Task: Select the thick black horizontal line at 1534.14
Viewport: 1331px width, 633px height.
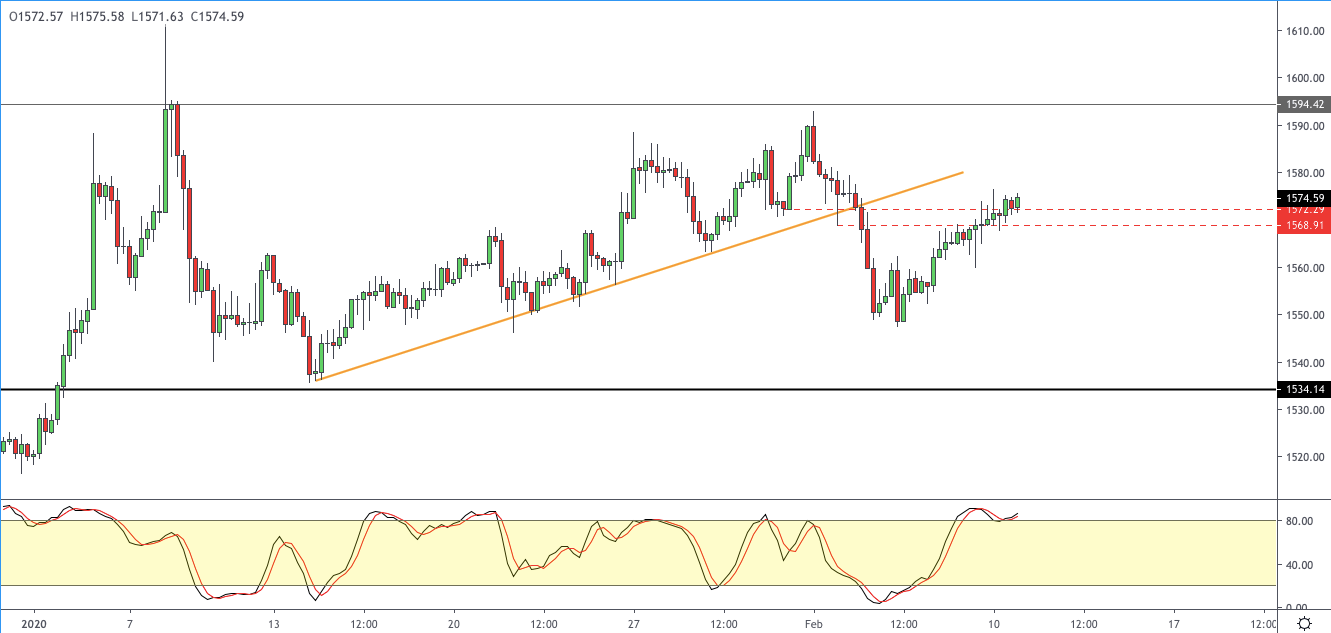Action: [638, 388]
